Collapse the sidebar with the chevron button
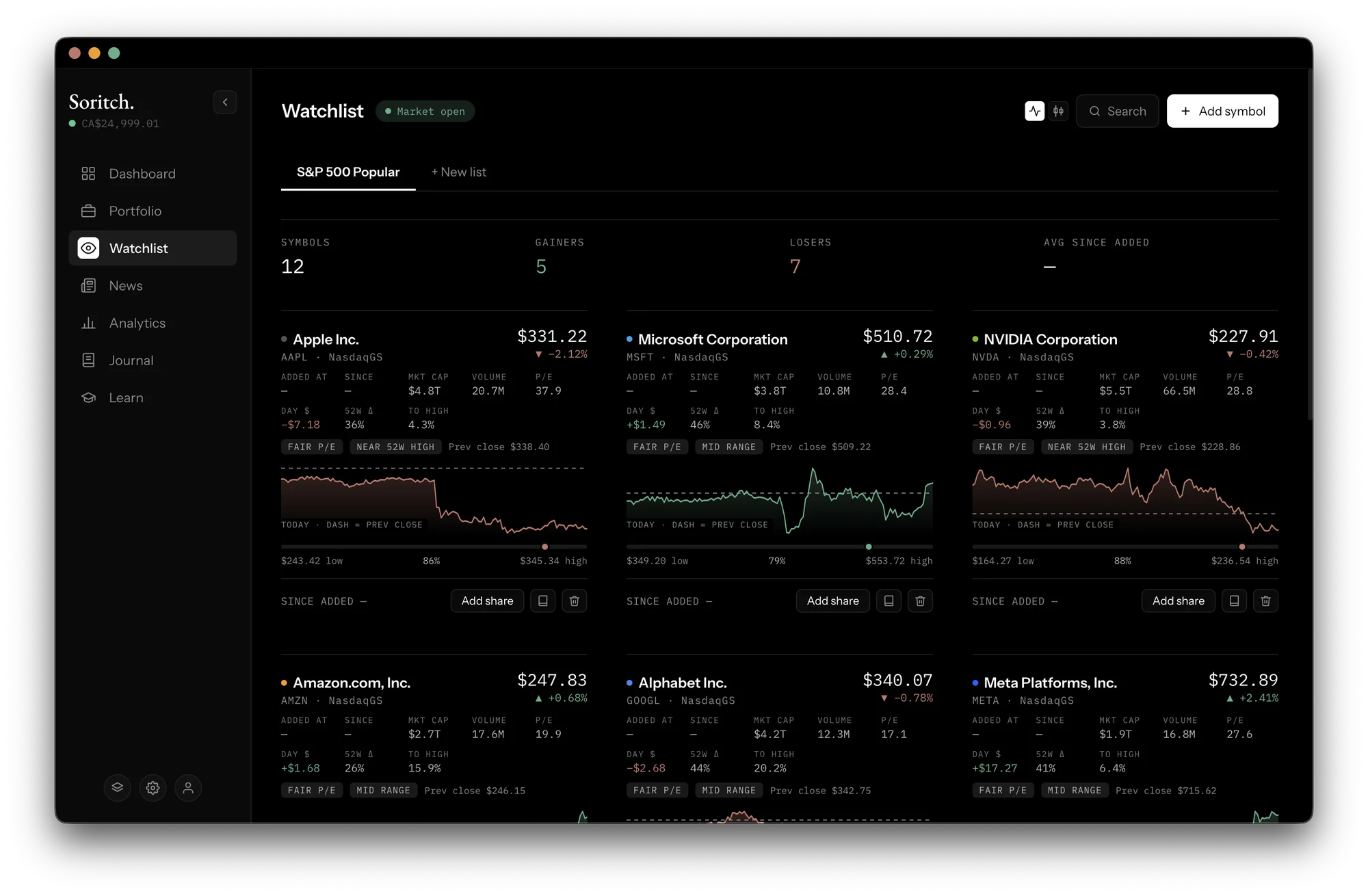Screen dimensions: 1368x896 pyautogui.click(x=225, y=103)
